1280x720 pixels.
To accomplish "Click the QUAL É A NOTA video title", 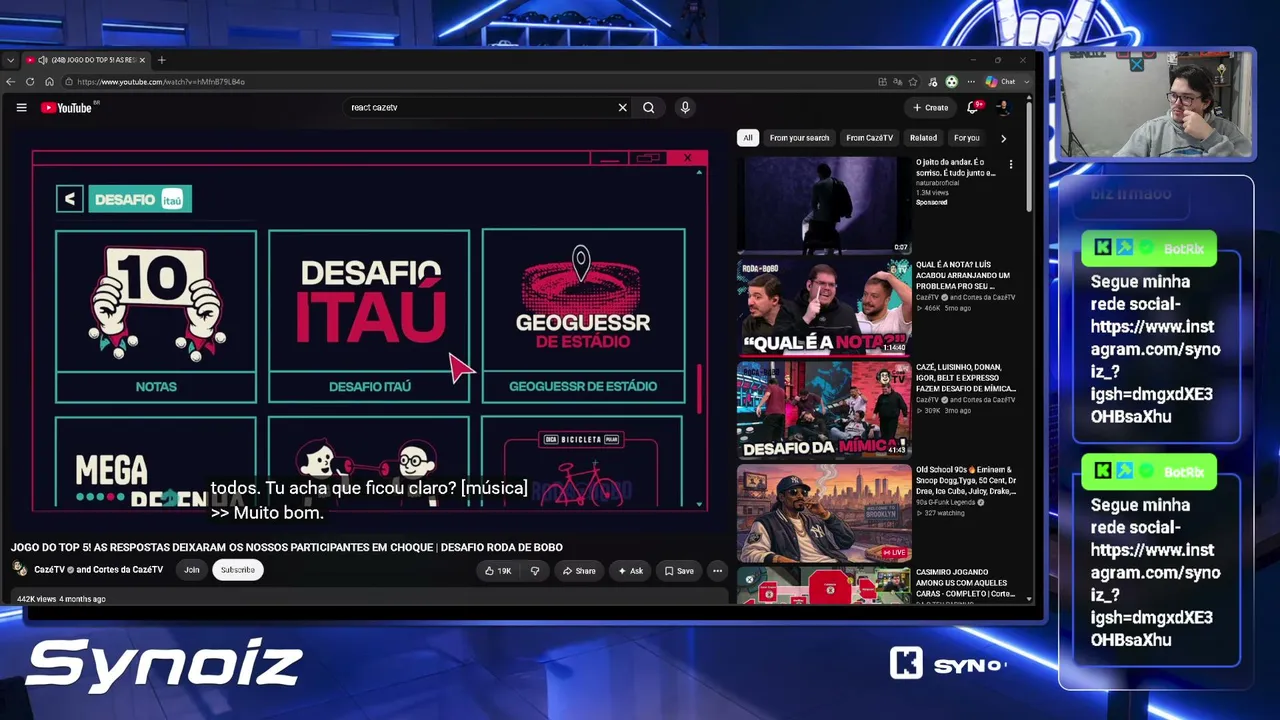I will (x=964, y=276).
